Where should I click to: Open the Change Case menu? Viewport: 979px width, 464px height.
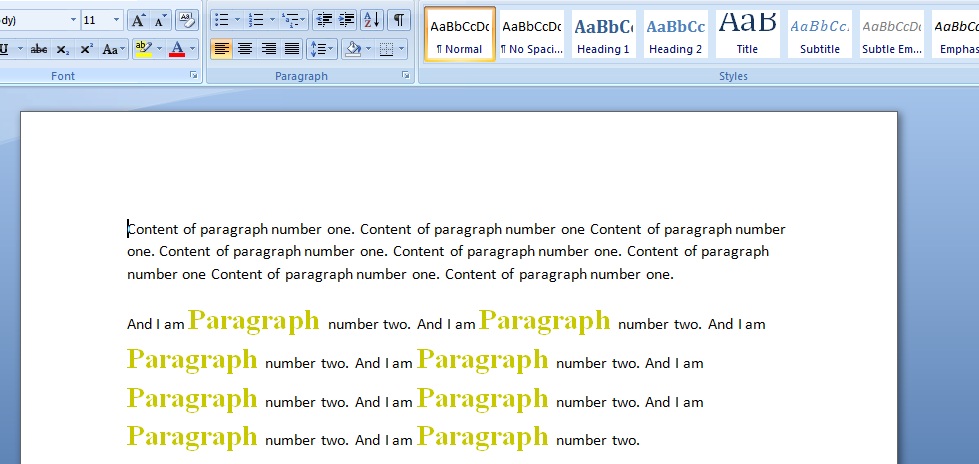tap(113, 49)
